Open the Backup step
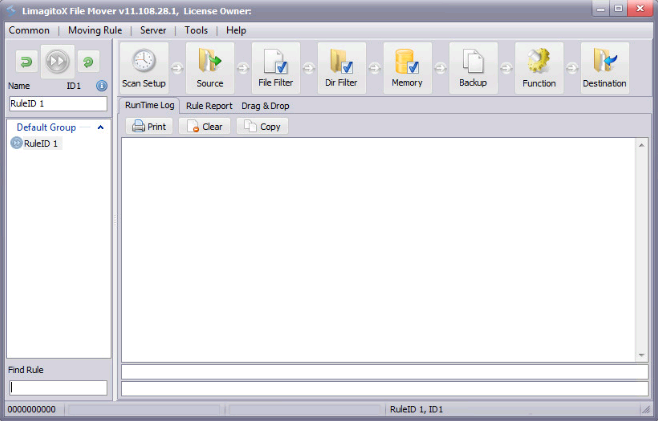Image resolution: width=658 pixels, height=421 pixels. pos(473,68)
